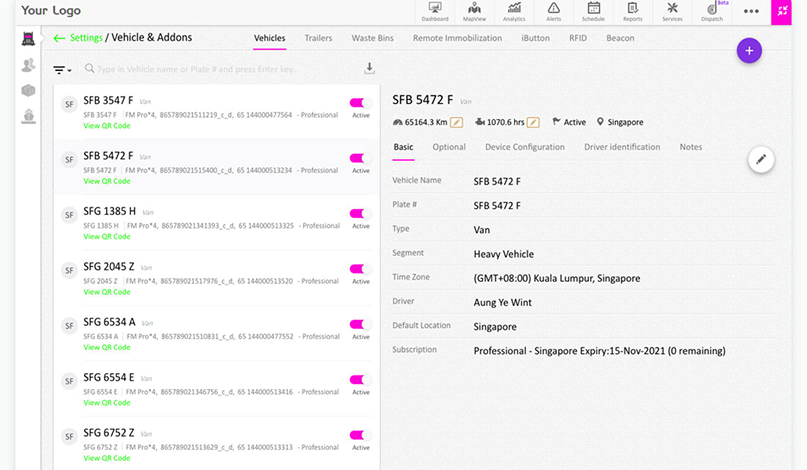The height and width of the screenshot is (470, 807).
Task: Disable Active switch for SFG 1385 H
Action: (x=360, y=213)
